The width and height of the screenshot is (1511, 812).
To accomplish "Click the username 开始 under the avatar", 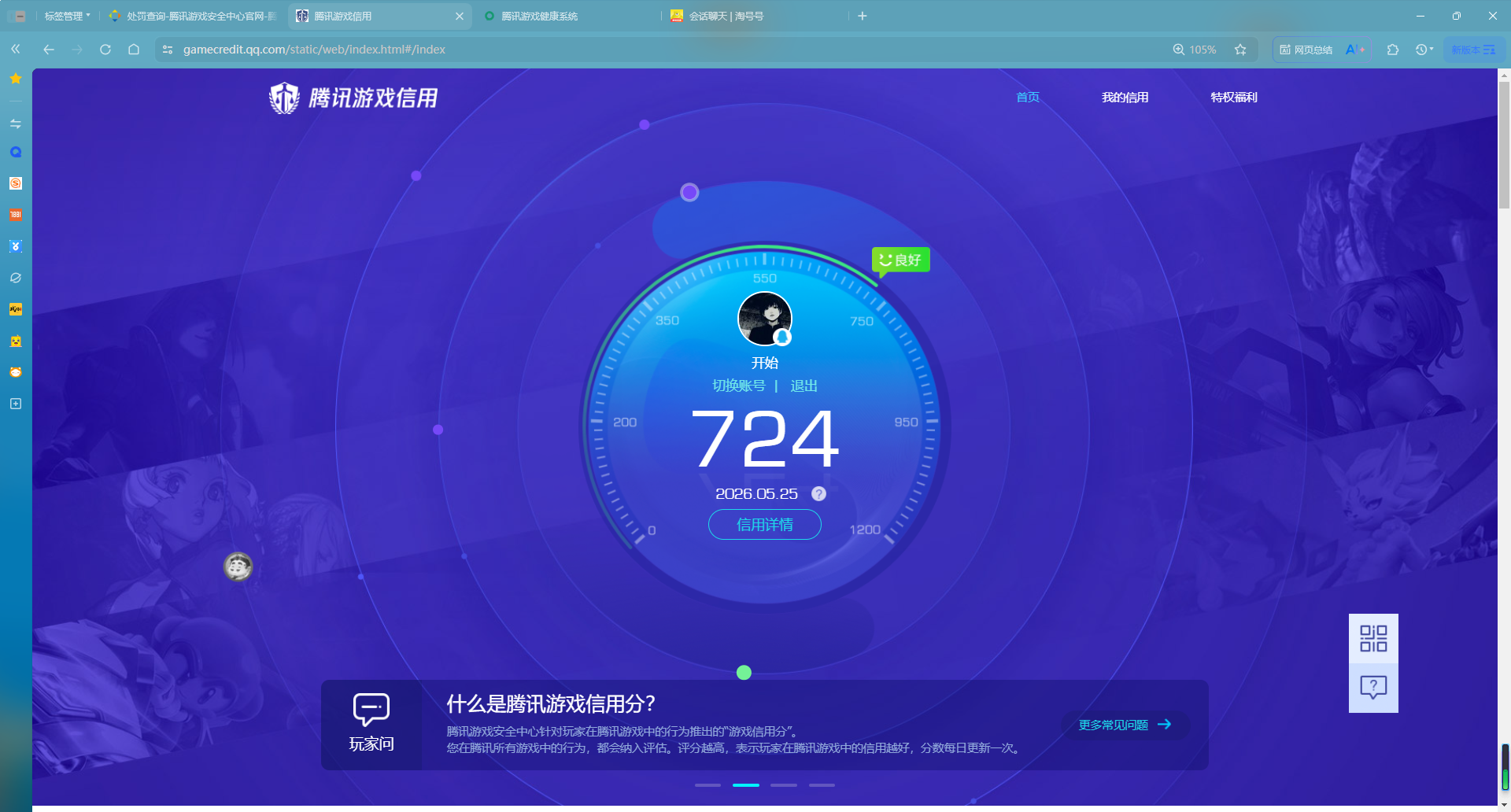I will (x=765, y=363).
